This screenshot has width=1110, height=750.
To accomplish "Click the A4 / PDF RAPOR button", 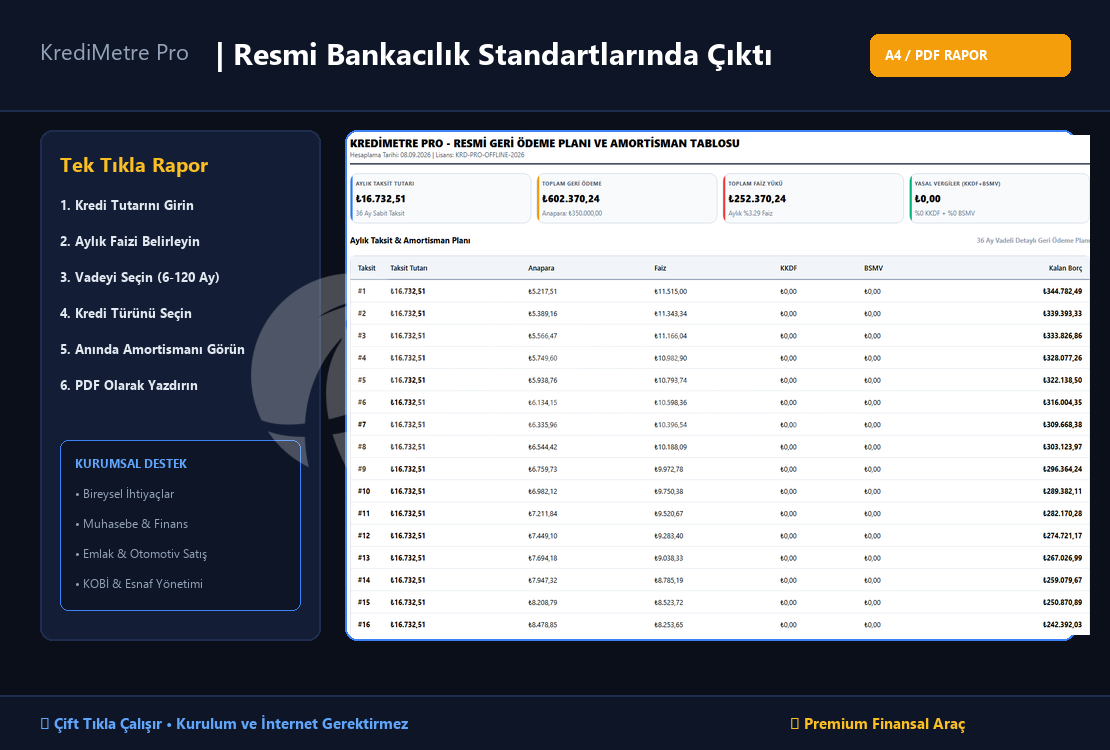I will click(970, 55).
